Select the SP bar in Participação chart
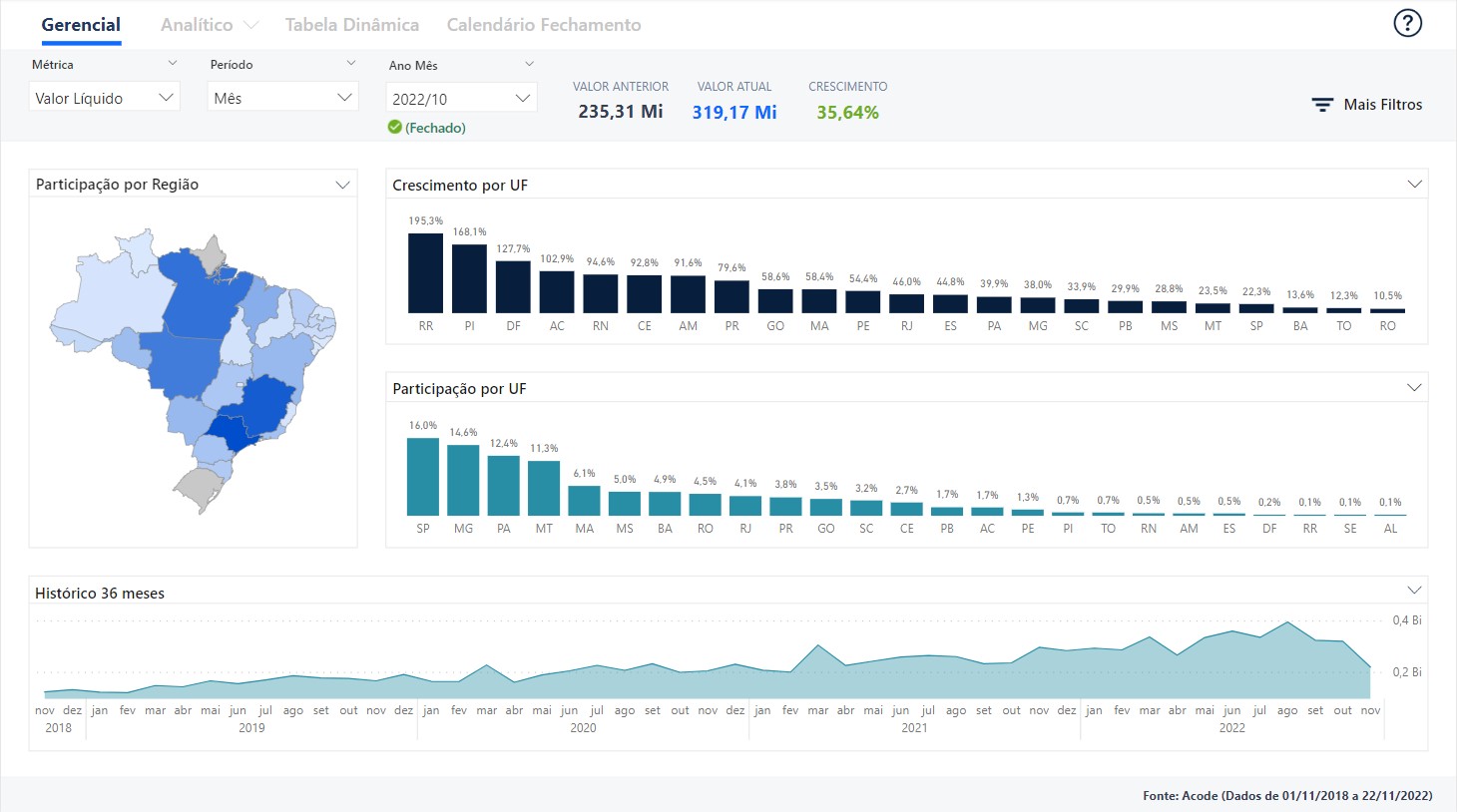Viewport: 1457px width, 812px height. (423, 477)
